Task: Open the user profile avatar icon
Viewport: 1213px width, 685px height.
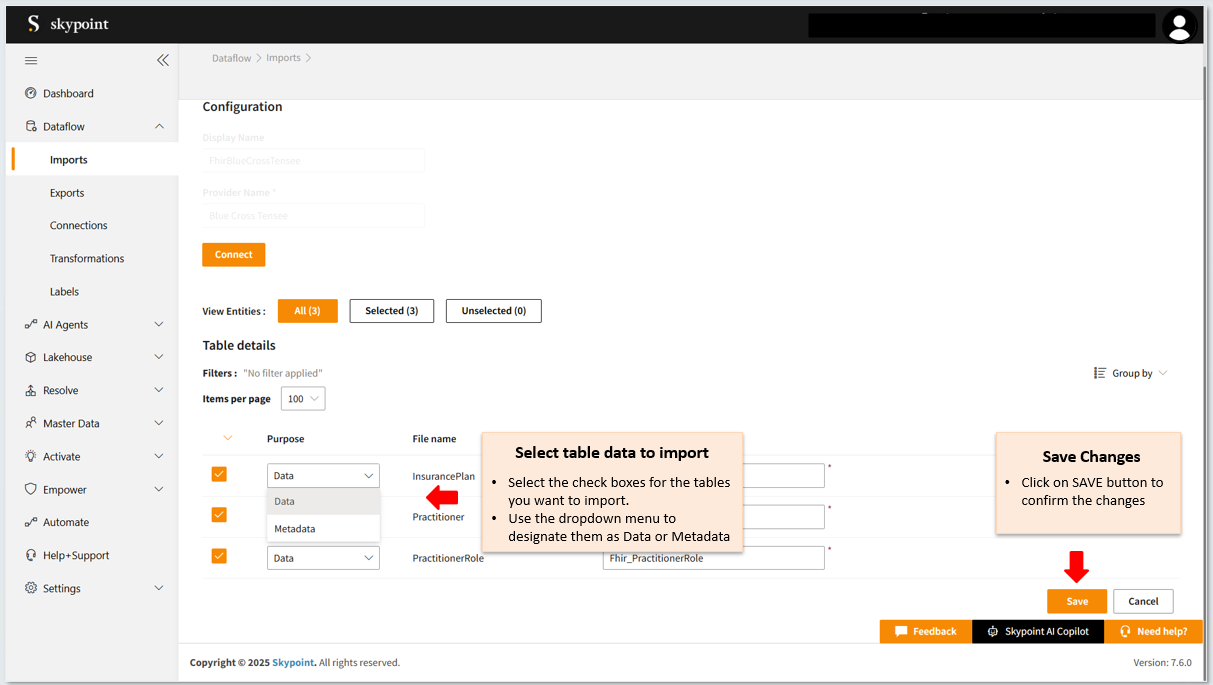Action: pos(1180,26)
